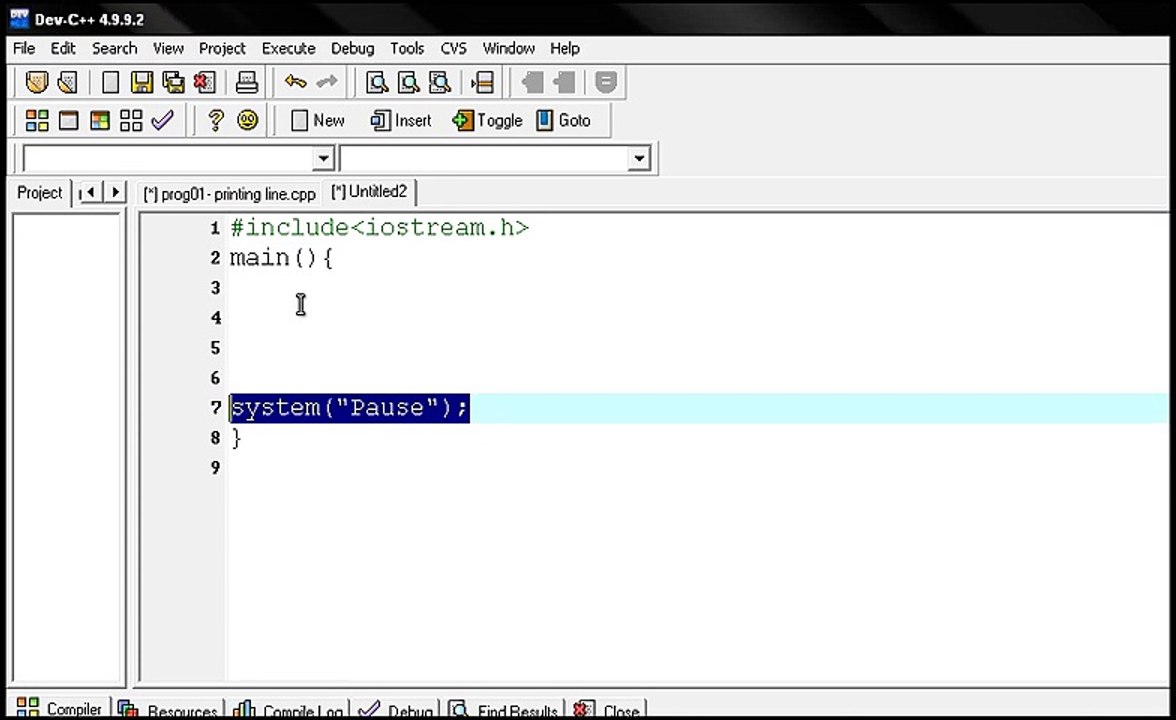Undo the last edit with the yellow arrow

tap(296, 81)
